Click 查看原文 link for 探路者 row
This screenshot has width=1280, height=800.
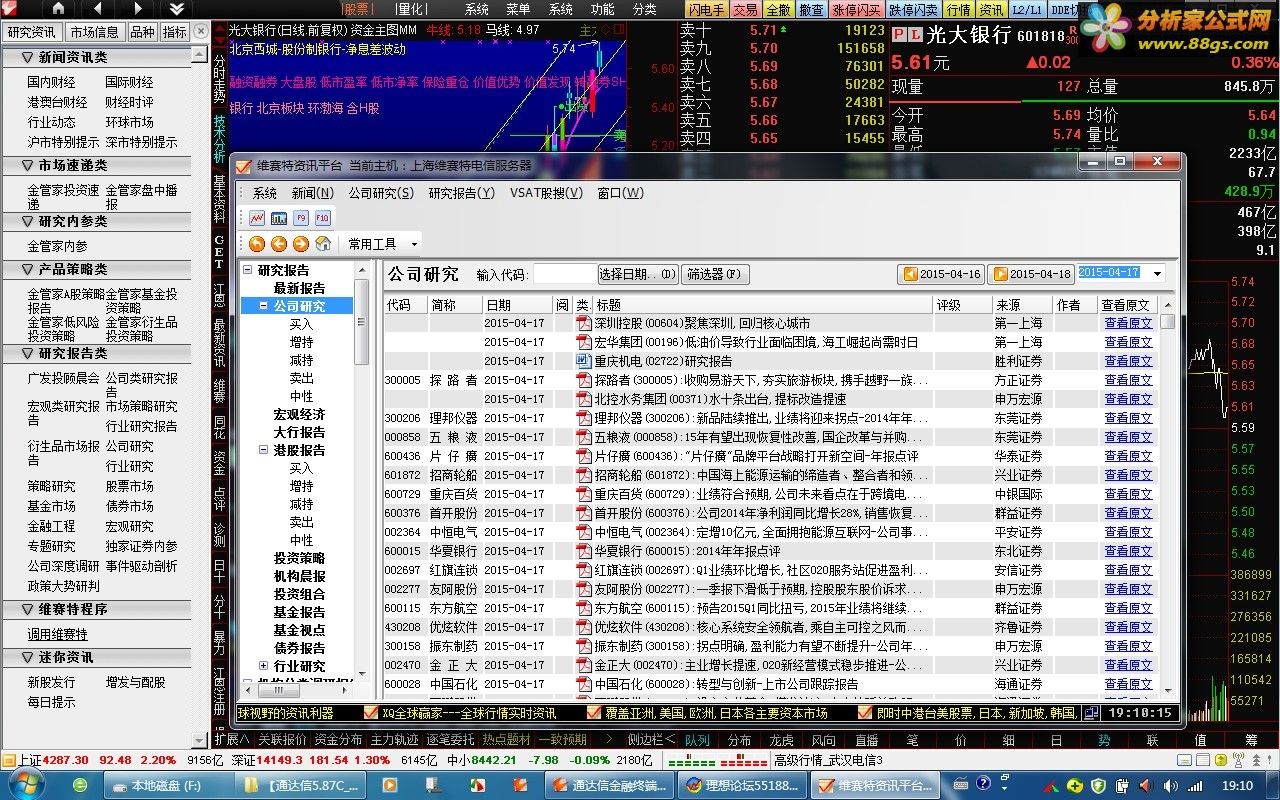coord(1128,380)
